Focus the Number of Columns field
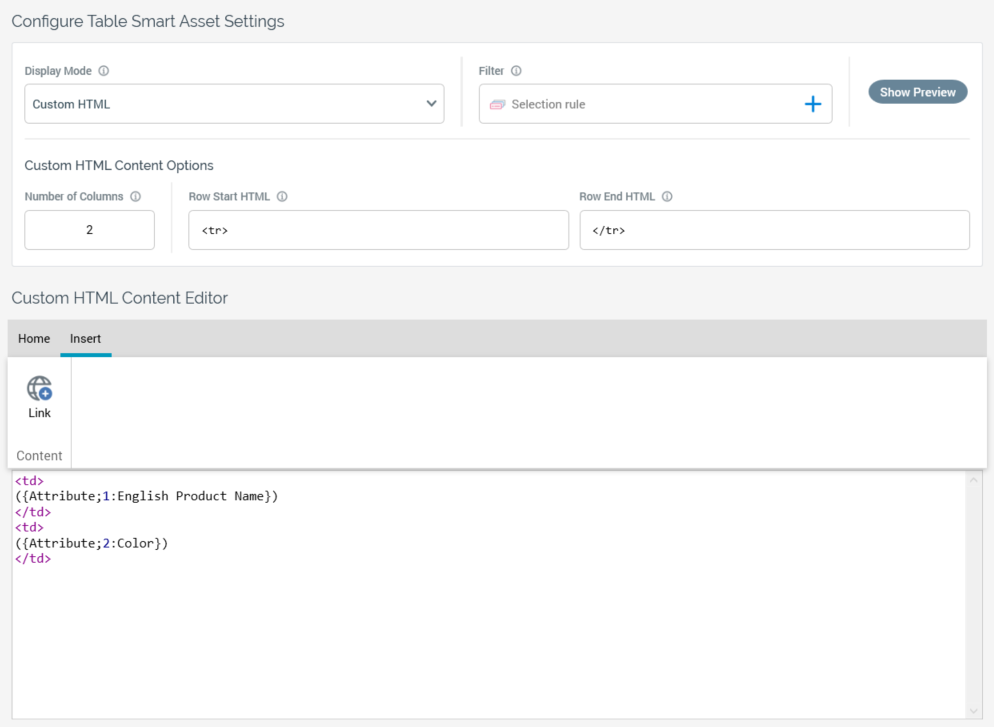 pyautogui.click(x=89, y=230)
